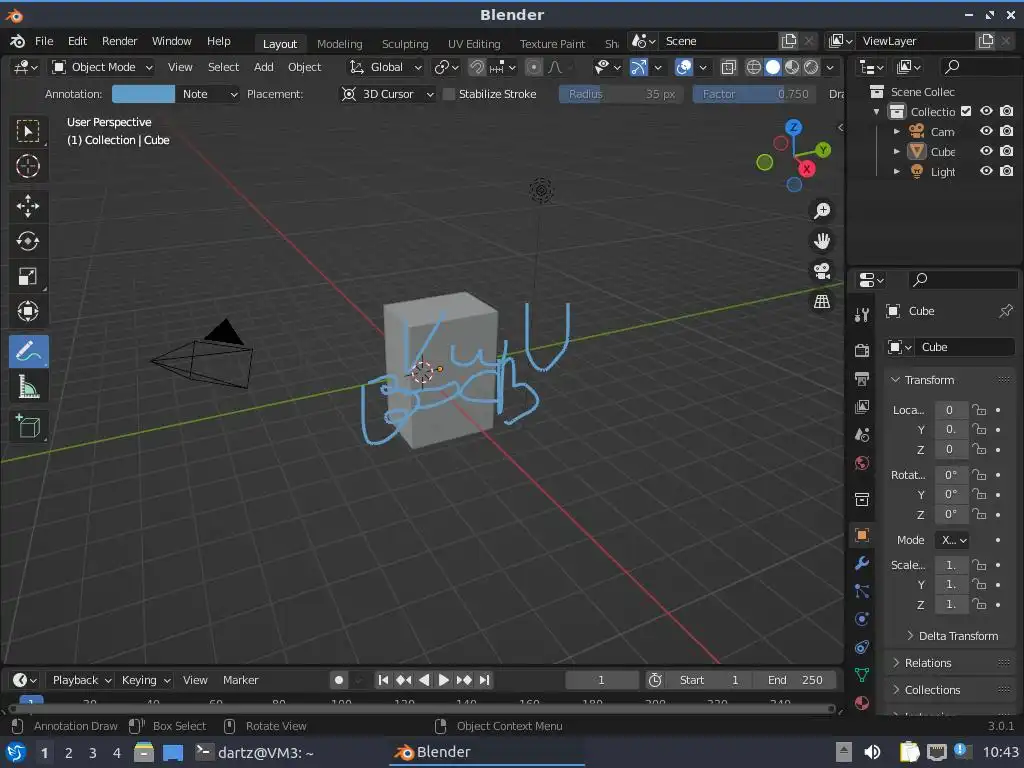This screenshot has width=1024, height=768.
Task: Hide the Cube in viewport
Action: click(x=986, y=151)
